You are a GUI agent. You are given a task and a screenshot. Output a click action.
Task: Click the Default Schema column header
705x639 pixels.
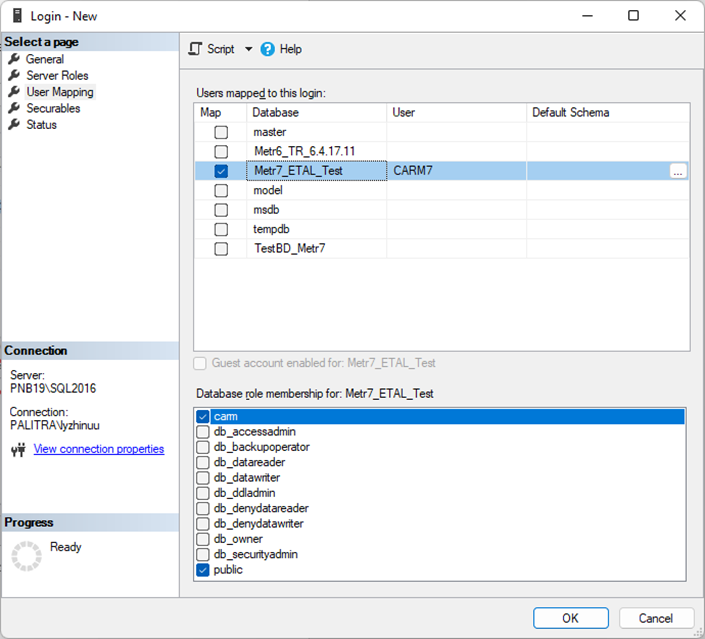tap(608, 112)
